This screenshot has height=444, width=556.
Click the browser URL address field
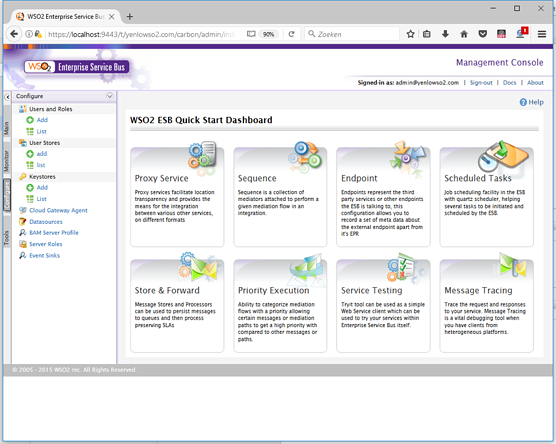click(x=142, y=34)
